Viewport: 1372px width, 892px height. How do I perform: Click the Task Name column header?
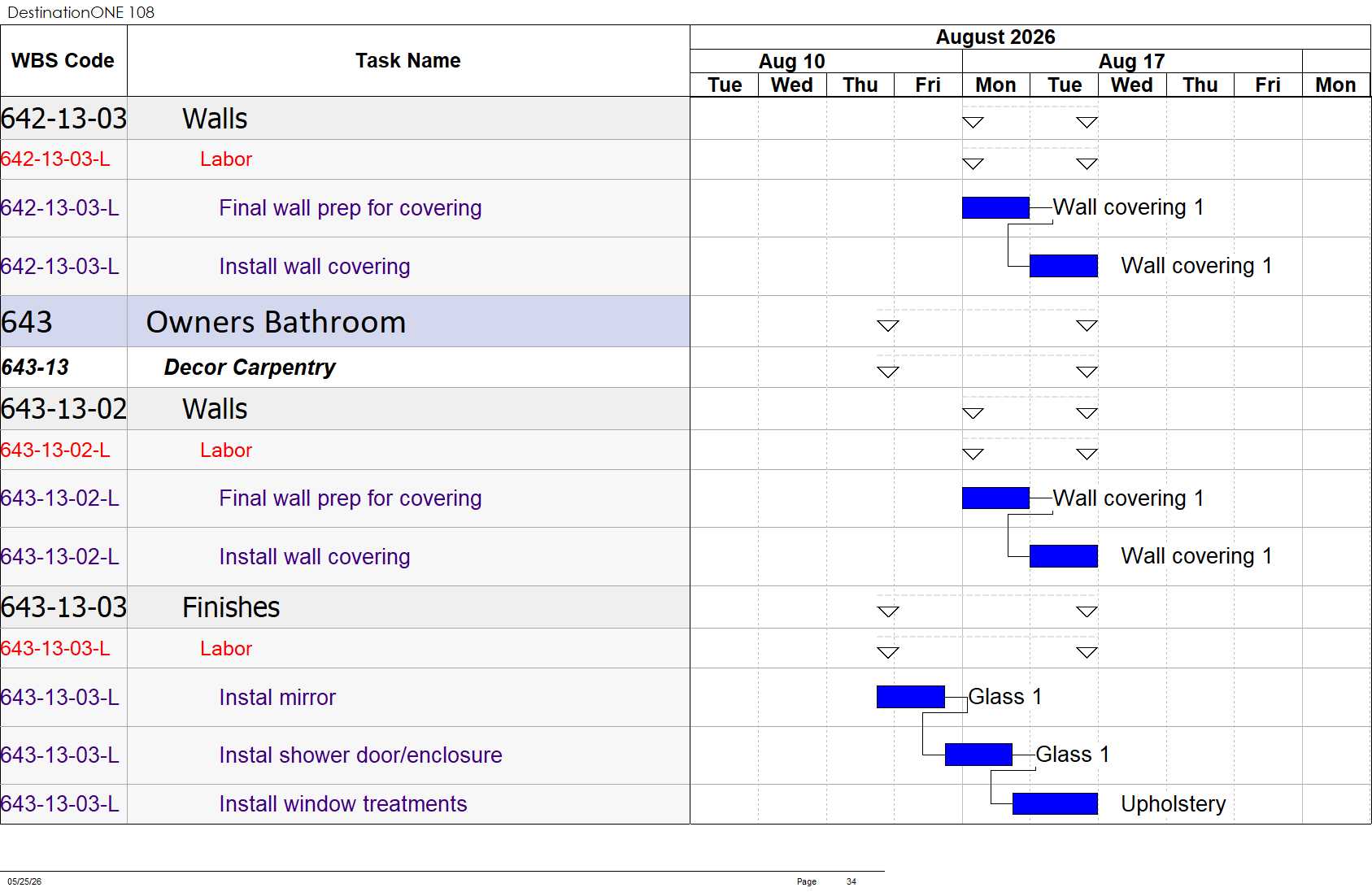[x=407, y=61]
